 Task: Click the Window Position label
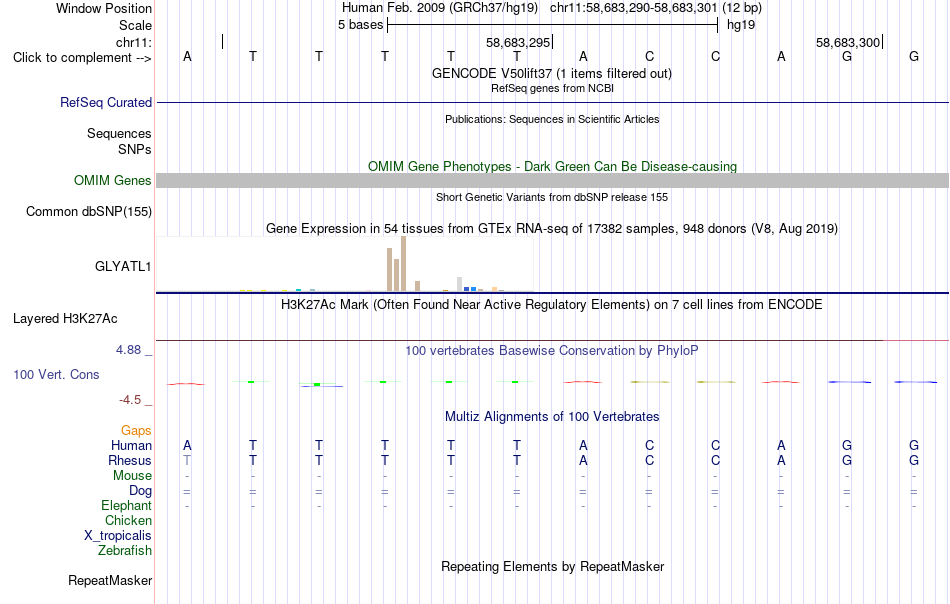pos(104,8)
